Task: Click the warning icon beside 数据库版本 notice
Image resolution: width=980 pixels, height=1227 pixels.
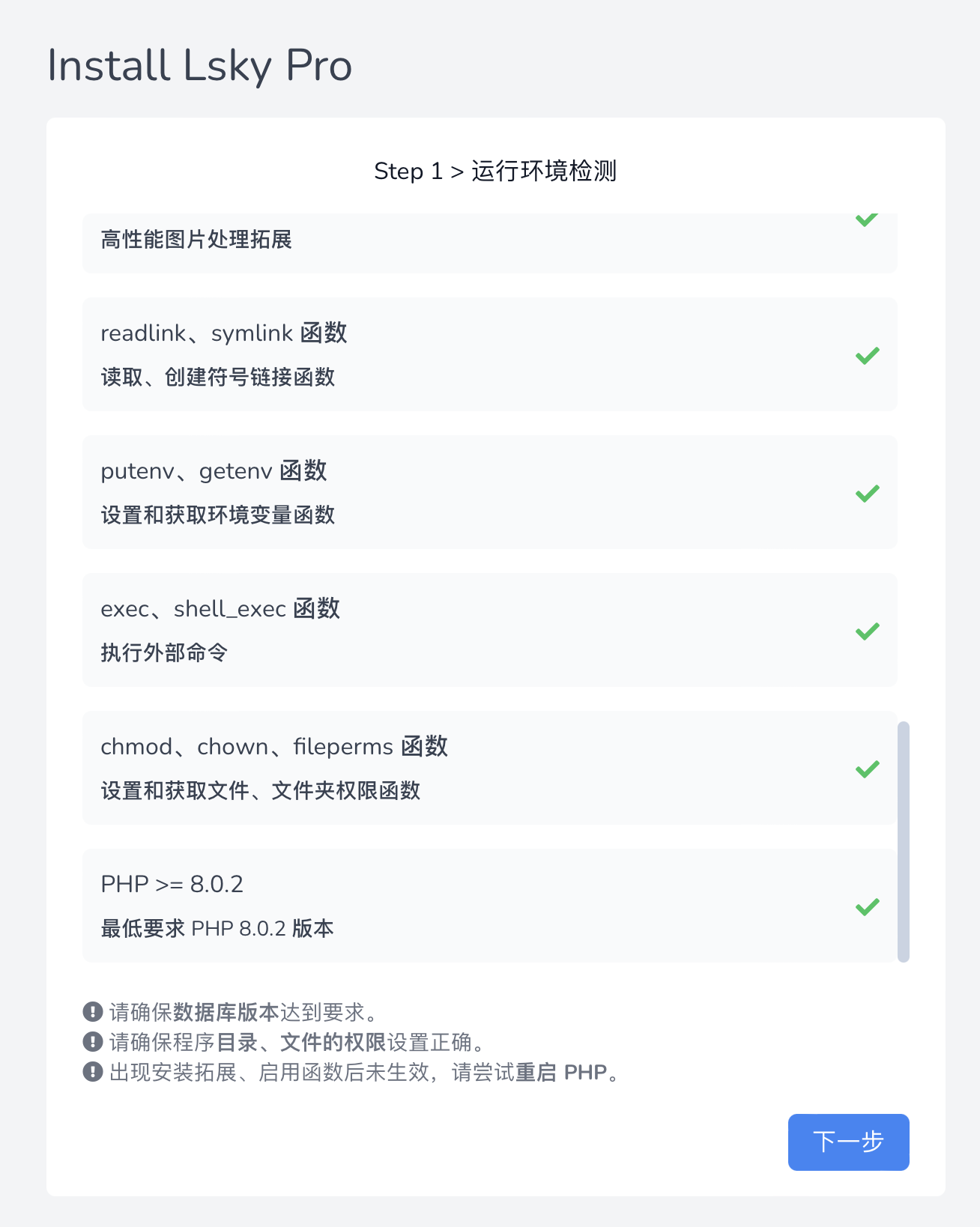Action: (x=93, y=1012)
